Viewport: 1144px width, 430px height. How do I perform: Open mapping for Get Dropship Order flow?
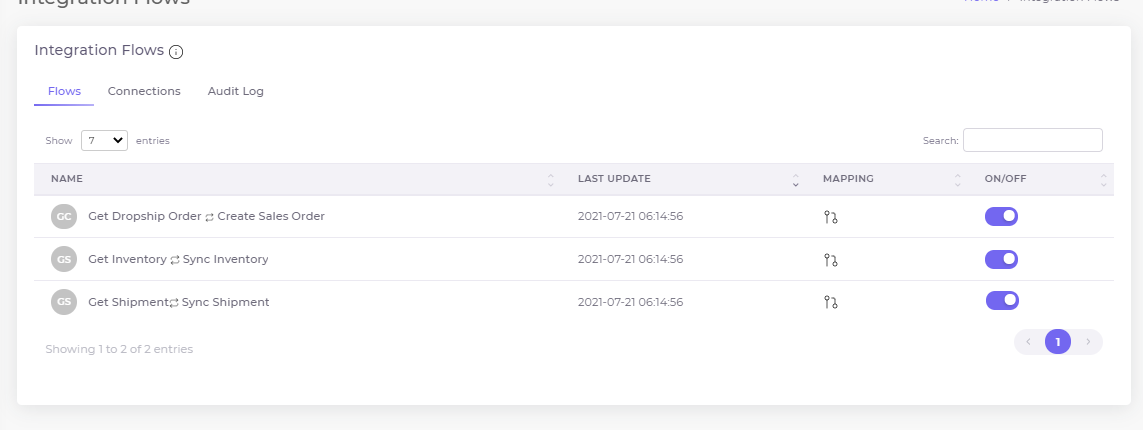[x=830, y=217]
